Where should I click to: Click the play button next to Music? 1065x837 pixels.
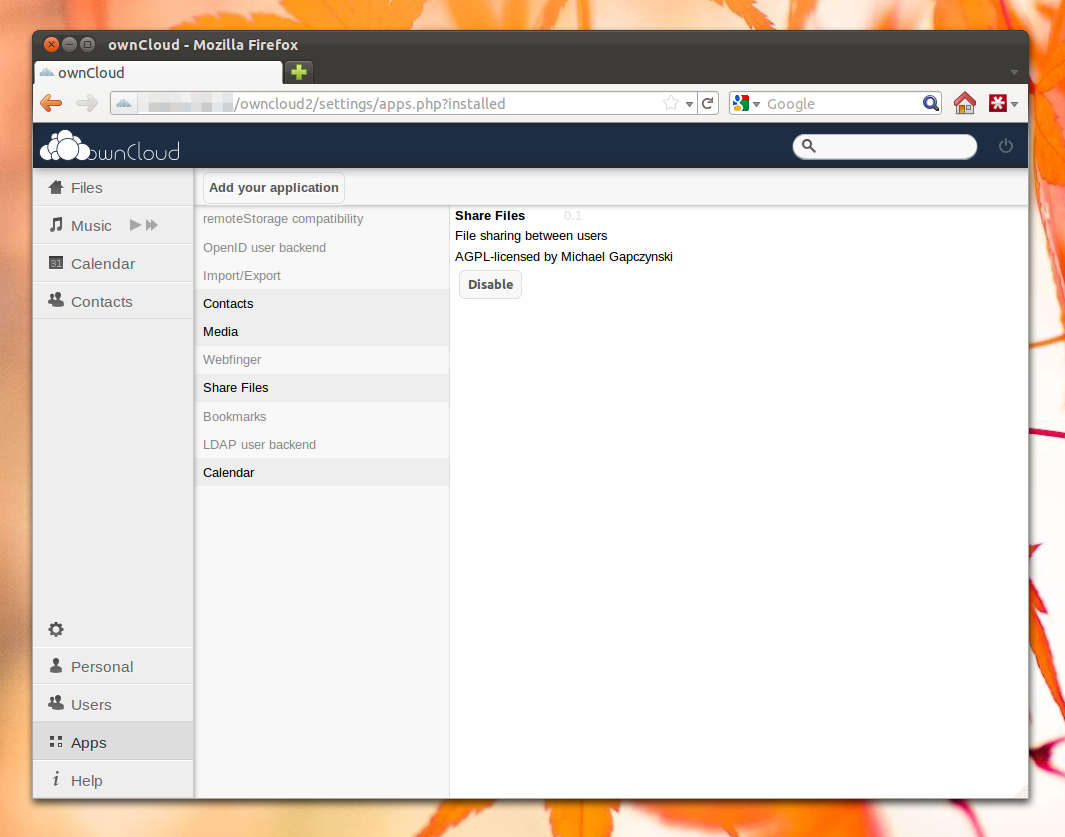[x=135, y=225]
